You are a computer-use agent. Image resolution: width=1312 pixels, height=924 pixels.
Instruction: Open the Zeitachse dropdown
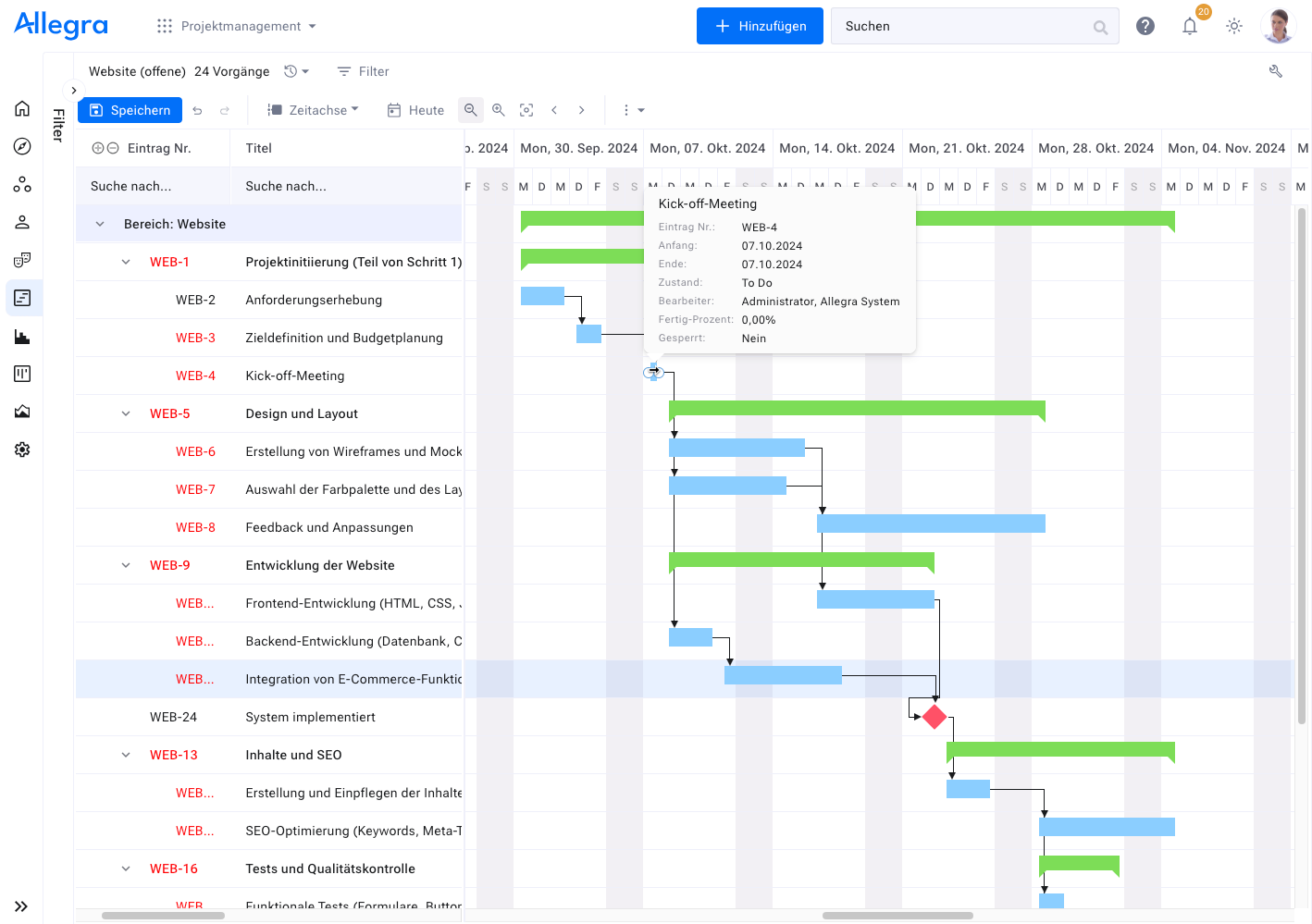pos(312,109)
